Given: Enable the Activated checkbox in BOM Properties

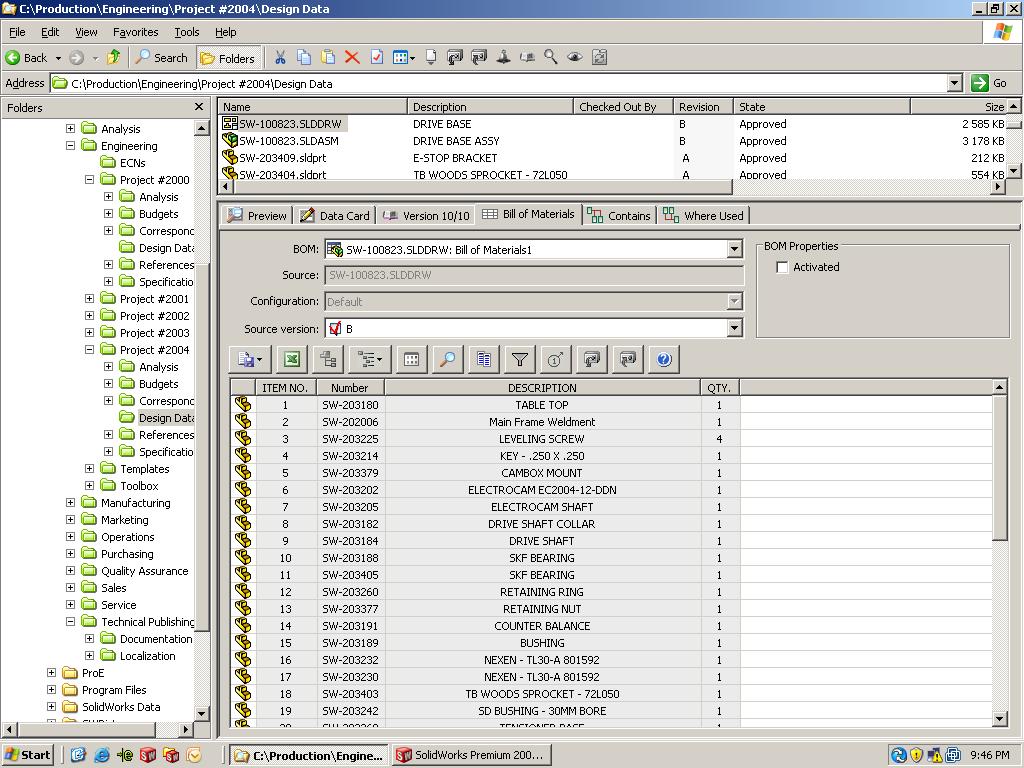Looking at the screenshot, I should click(782, 267).
